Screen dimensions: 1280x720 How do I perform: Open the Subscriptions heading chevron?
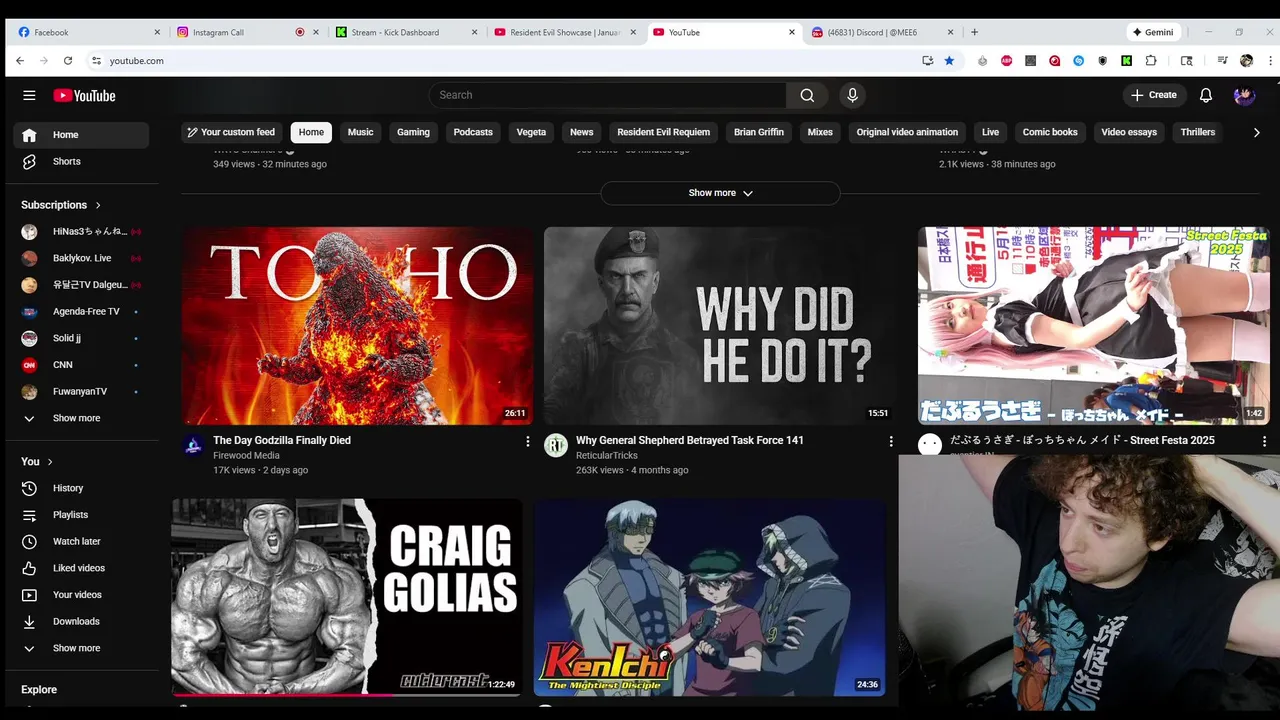click(98, 205)
